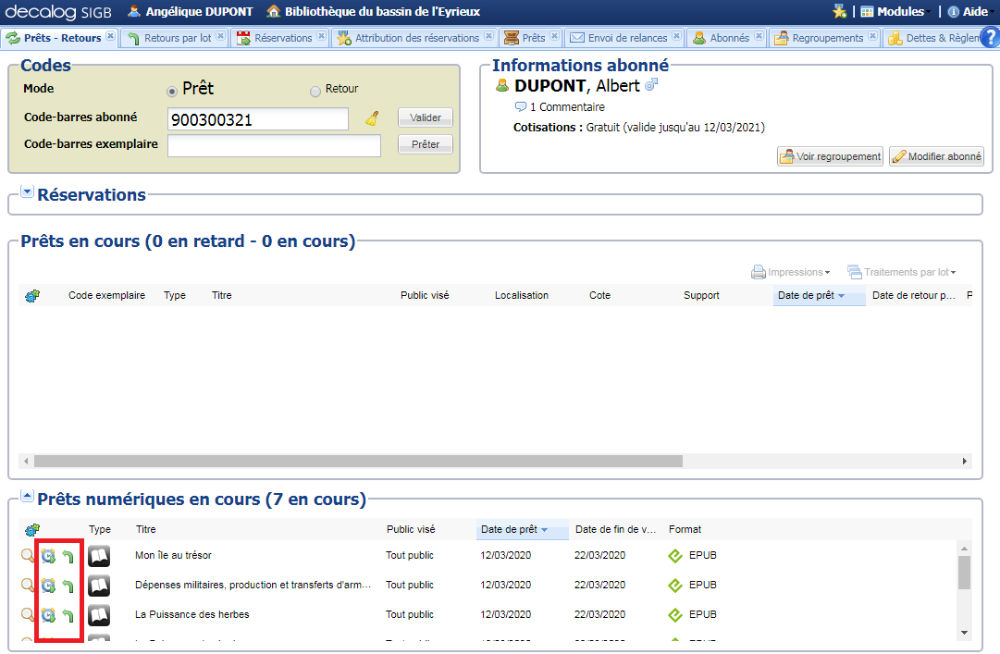Screen dimensions: 1000x654
Task: Click the broom icon beside the subscriber barcode
Action: point(372,119)
